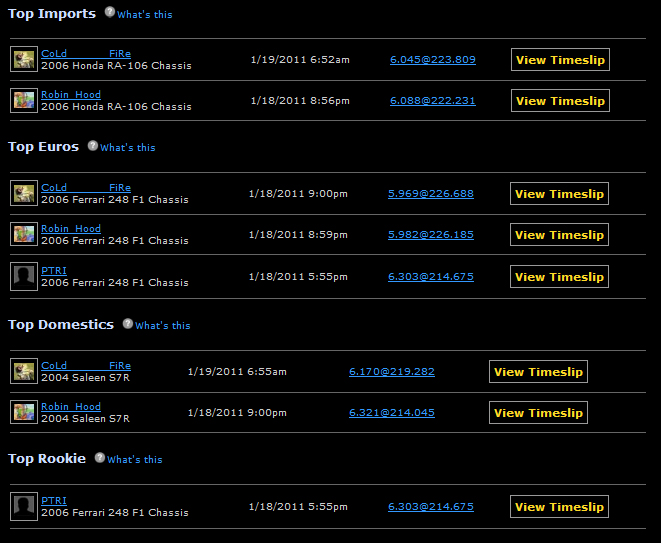Open the 6.045@223.809 time link
Viewport: 661px width, 543px height.
(x=432, y=60)
